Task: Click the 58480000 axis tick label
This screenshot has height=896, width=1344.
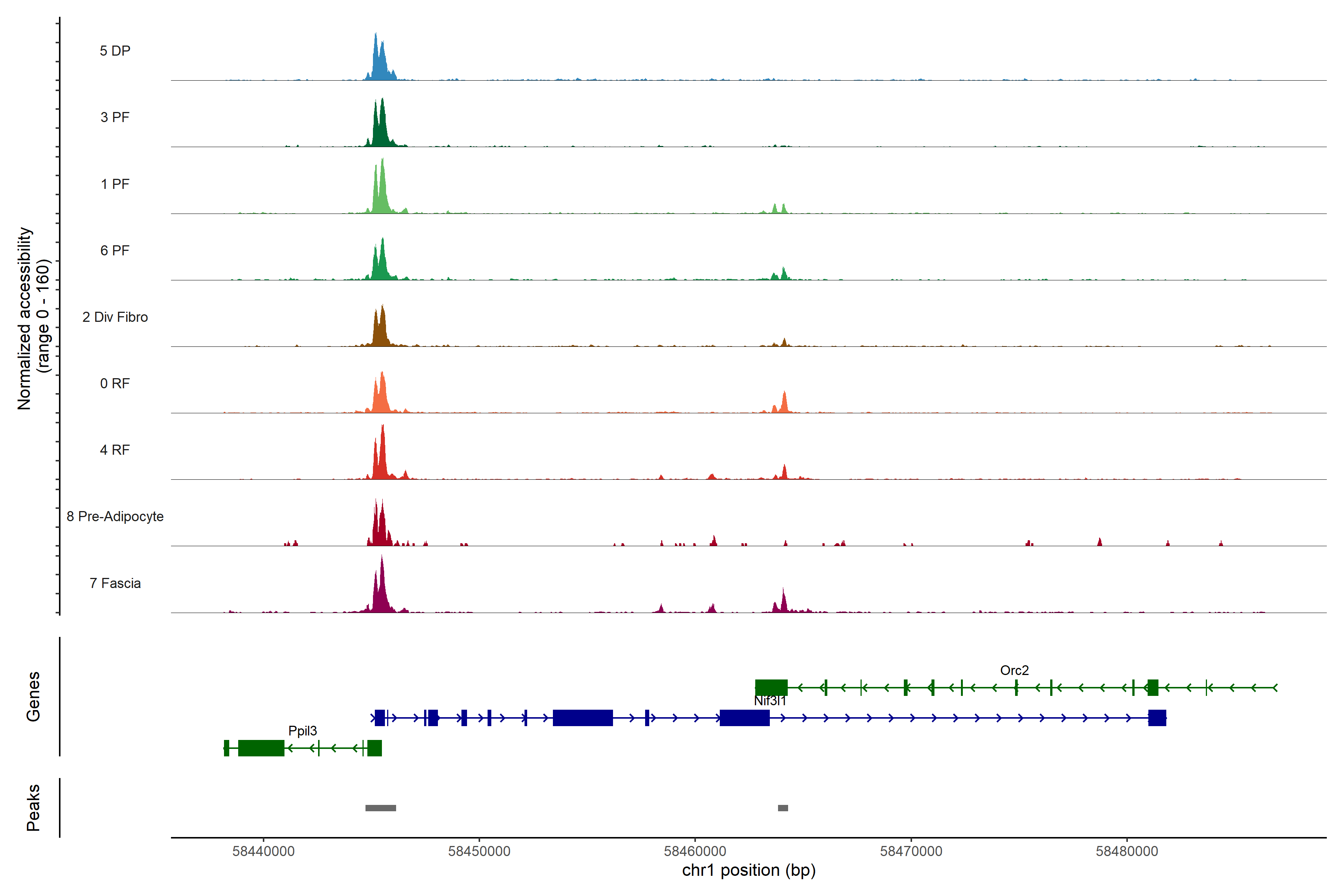Action: (x=1126, y=851)
